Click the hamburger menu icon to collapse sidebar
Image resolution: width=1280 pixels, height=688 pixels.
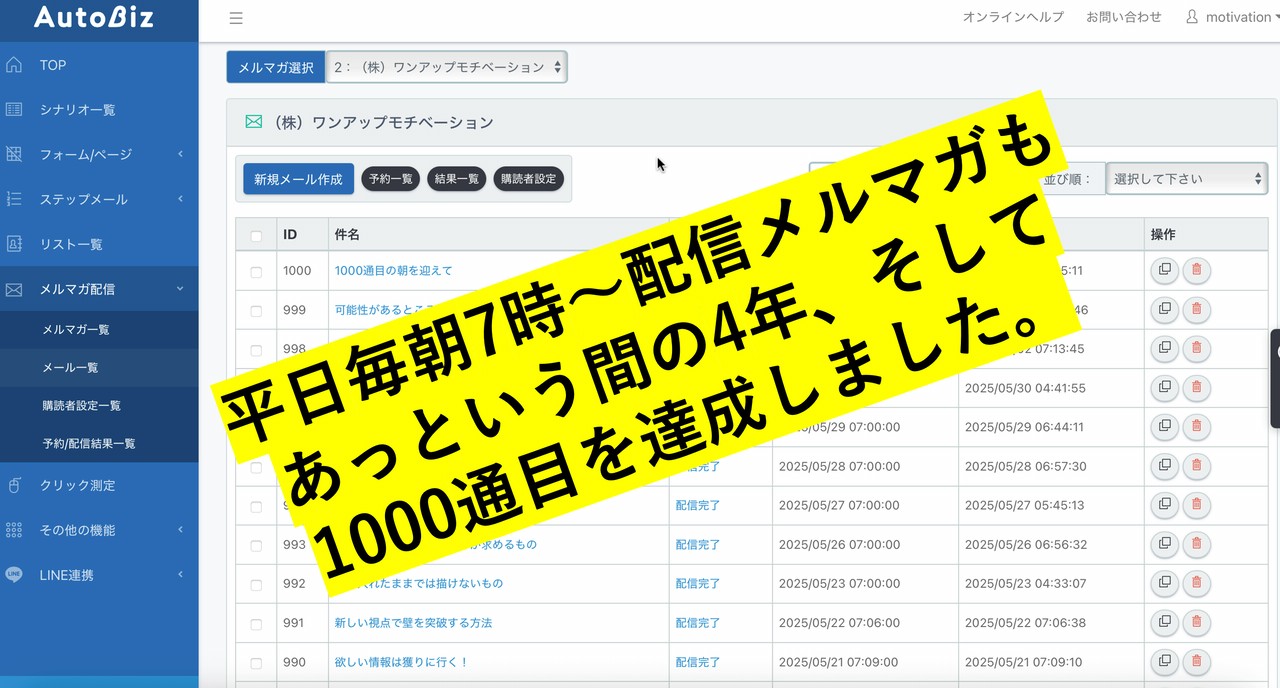click(x=236, y=18)
